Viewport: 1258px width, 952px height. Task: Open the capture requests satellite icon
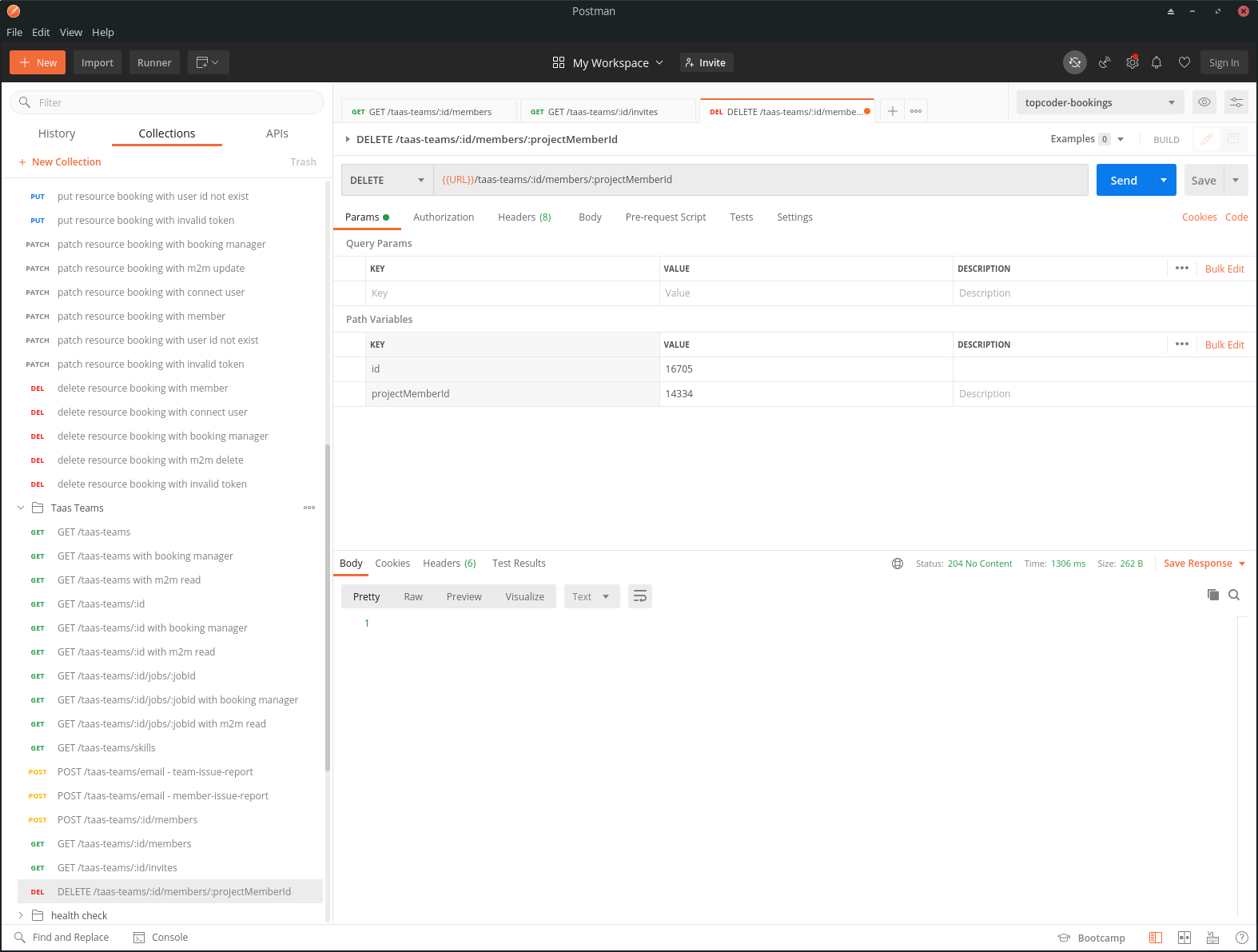(1105, 62)
